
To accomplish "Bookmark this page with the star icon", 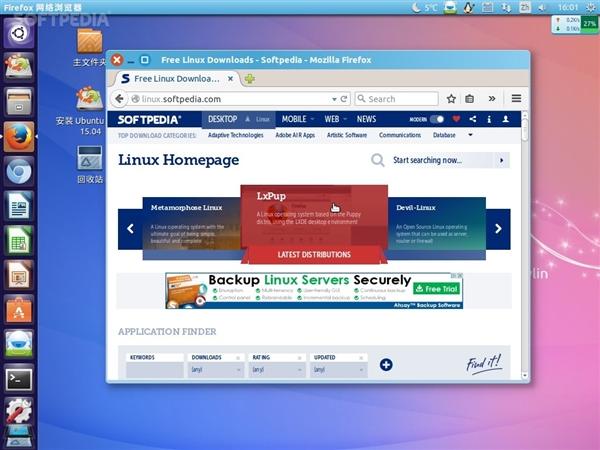I will point(452,99).
